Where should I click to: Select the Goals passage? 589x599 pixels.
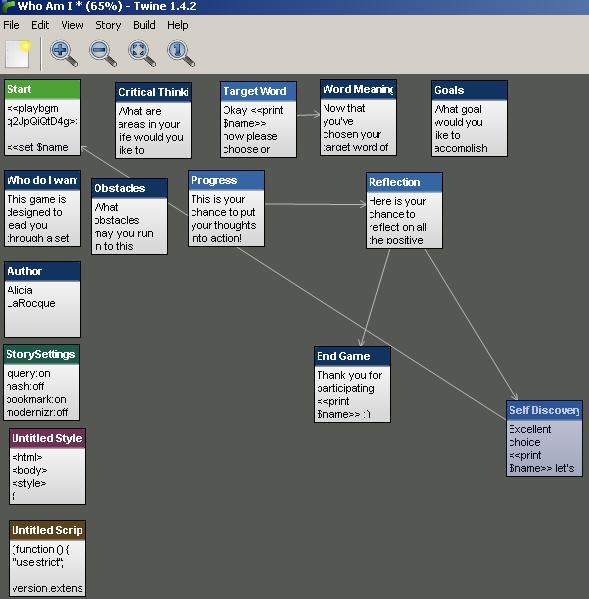pyautogui.click(x=469, y=118)
